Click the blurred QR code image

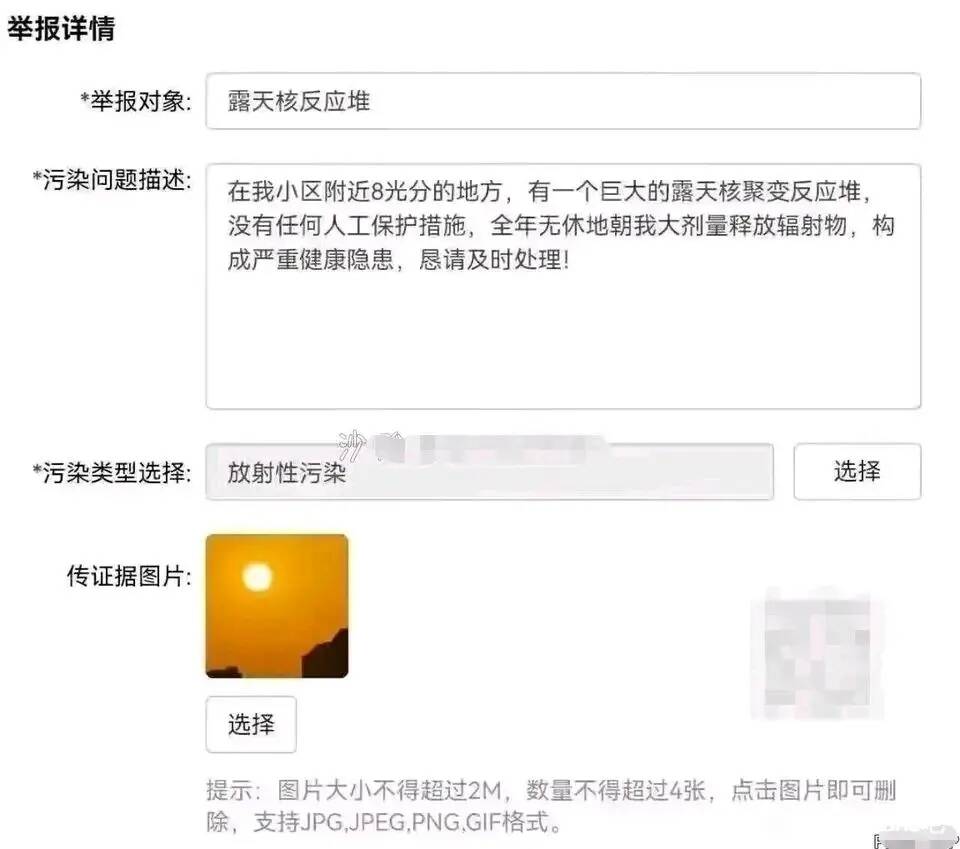click(817, 653)
